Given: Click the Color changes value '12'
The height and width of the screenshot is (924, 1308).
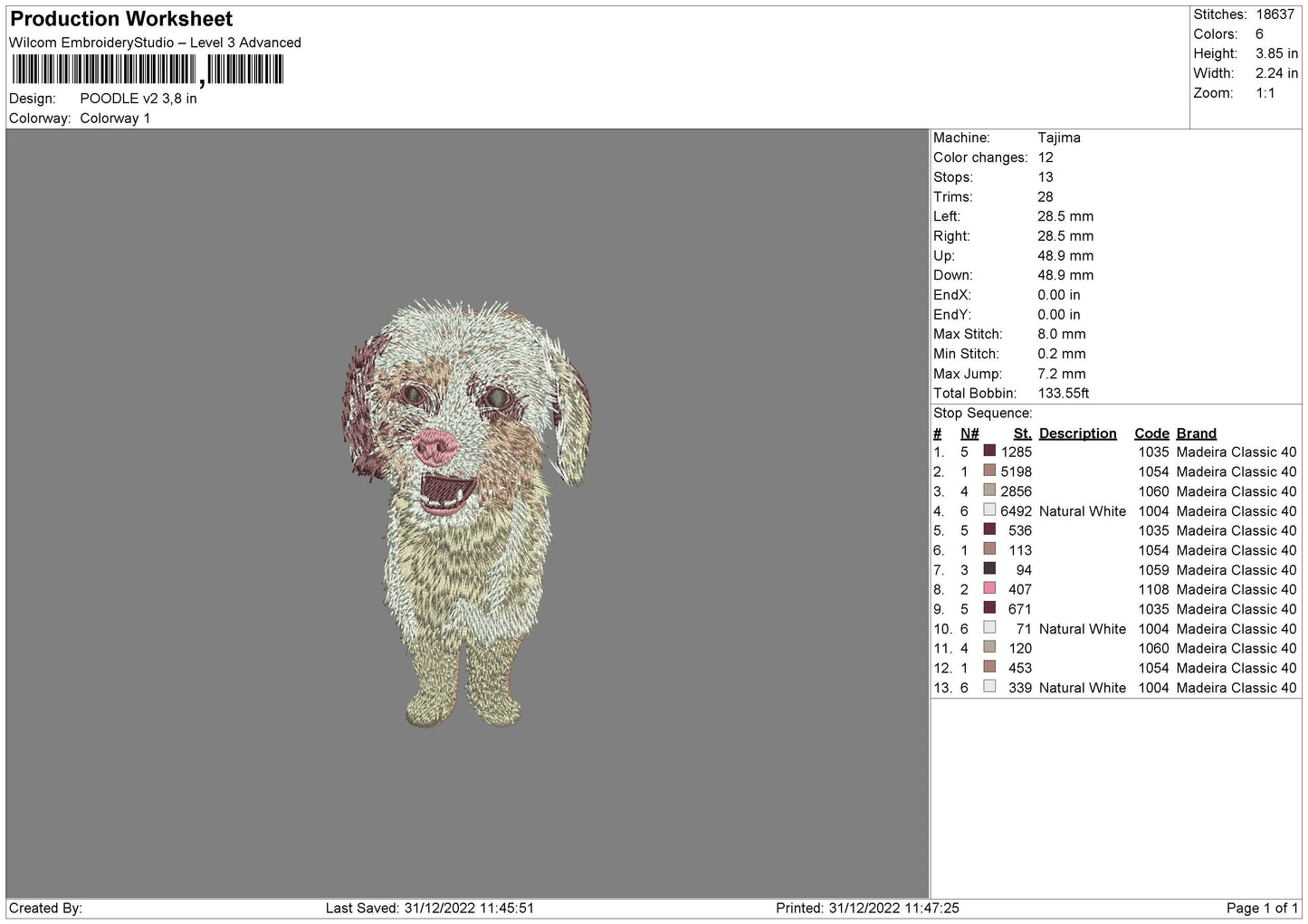Looking at the screenshot, I should tap(1045, 157).
